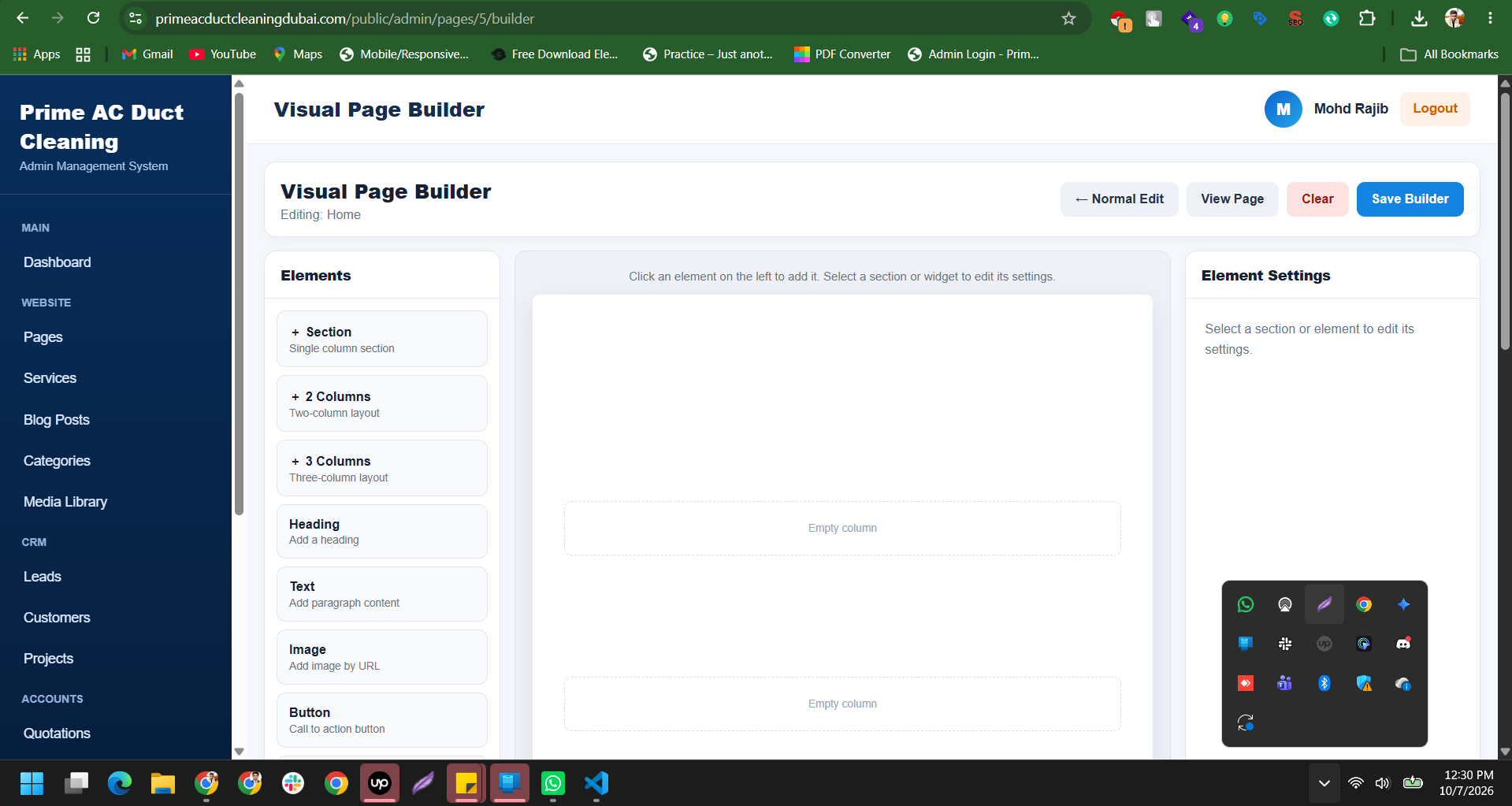Open Microsoft Teams from the tray popup
This screenshot has width=1512, height=806.
[x=1285, y=683]
